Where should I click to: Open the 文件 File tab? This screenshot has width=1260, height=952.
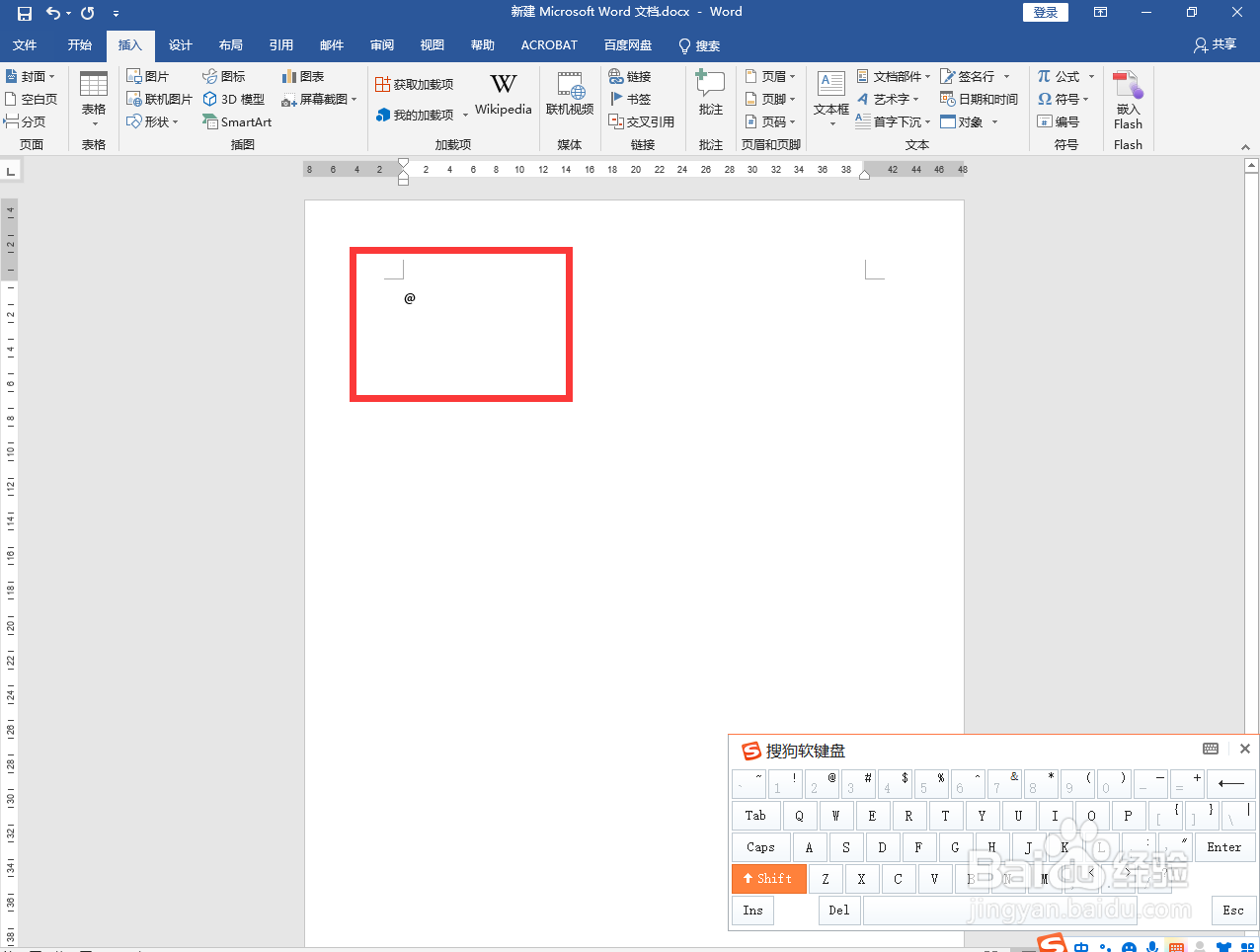pyautogui.click(x=25, y=44)
